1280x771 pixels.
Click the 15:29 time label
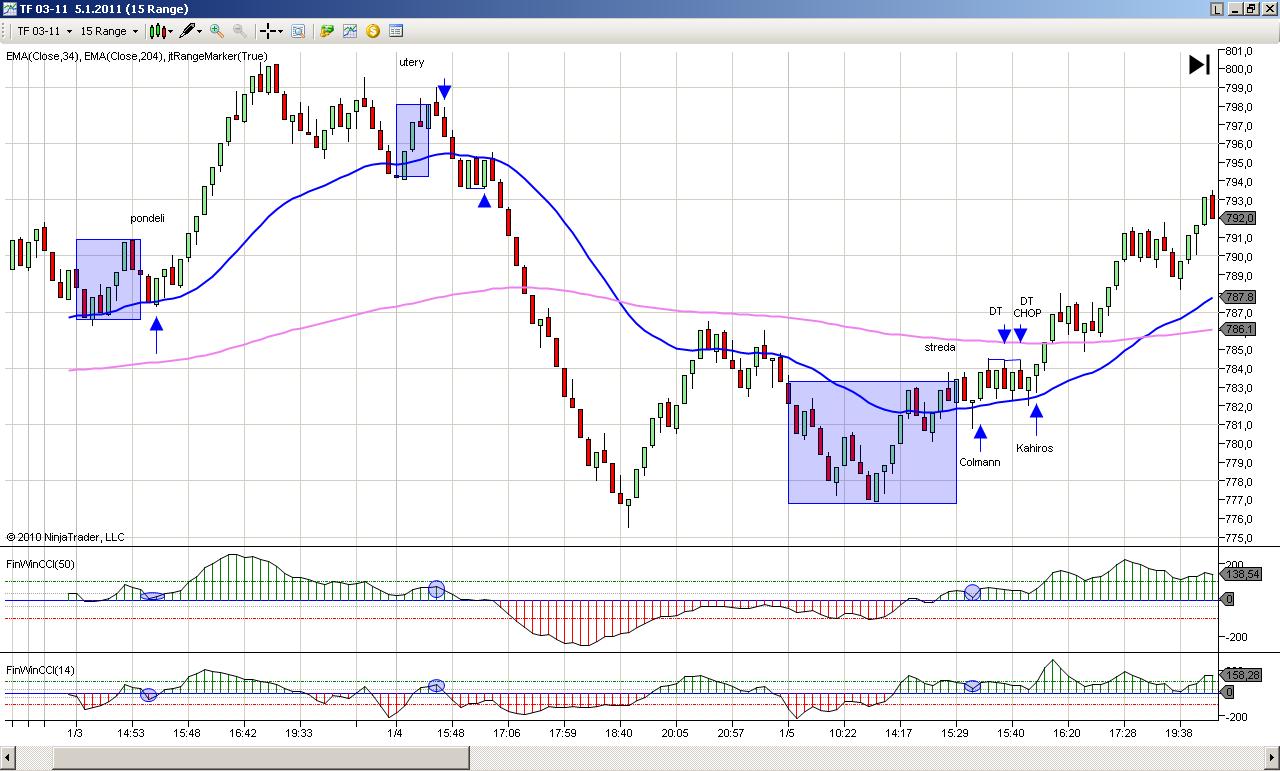pyautogui.click(x=955, y=733)
